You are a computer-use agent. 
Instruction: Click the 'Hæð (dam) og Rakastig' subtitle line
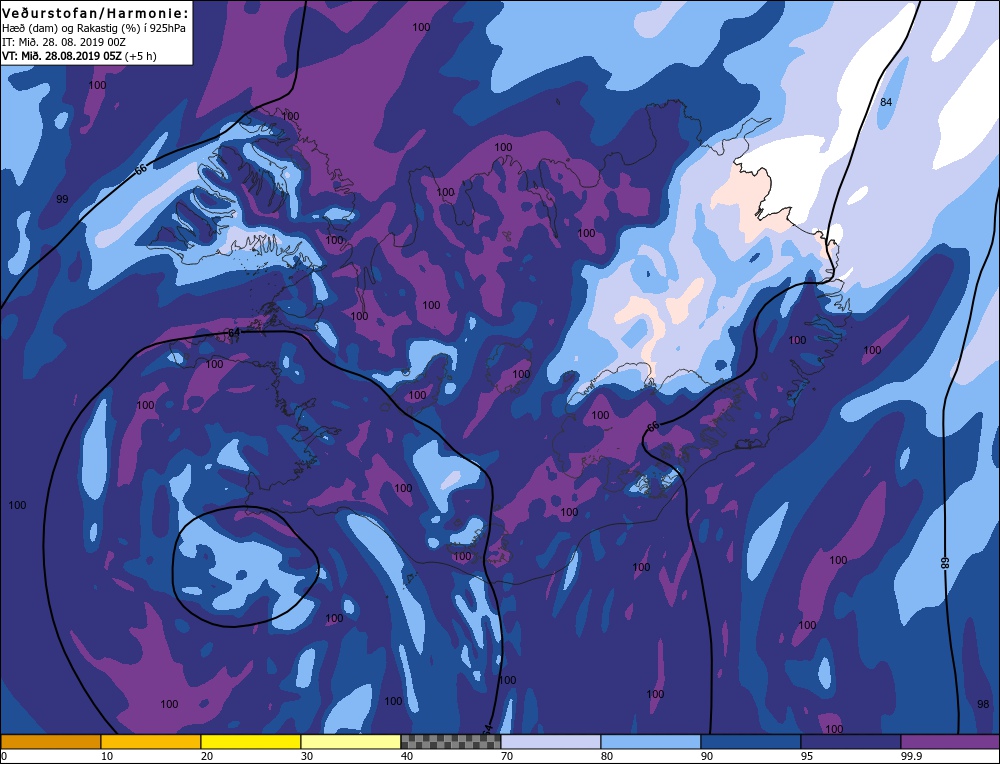94,29
